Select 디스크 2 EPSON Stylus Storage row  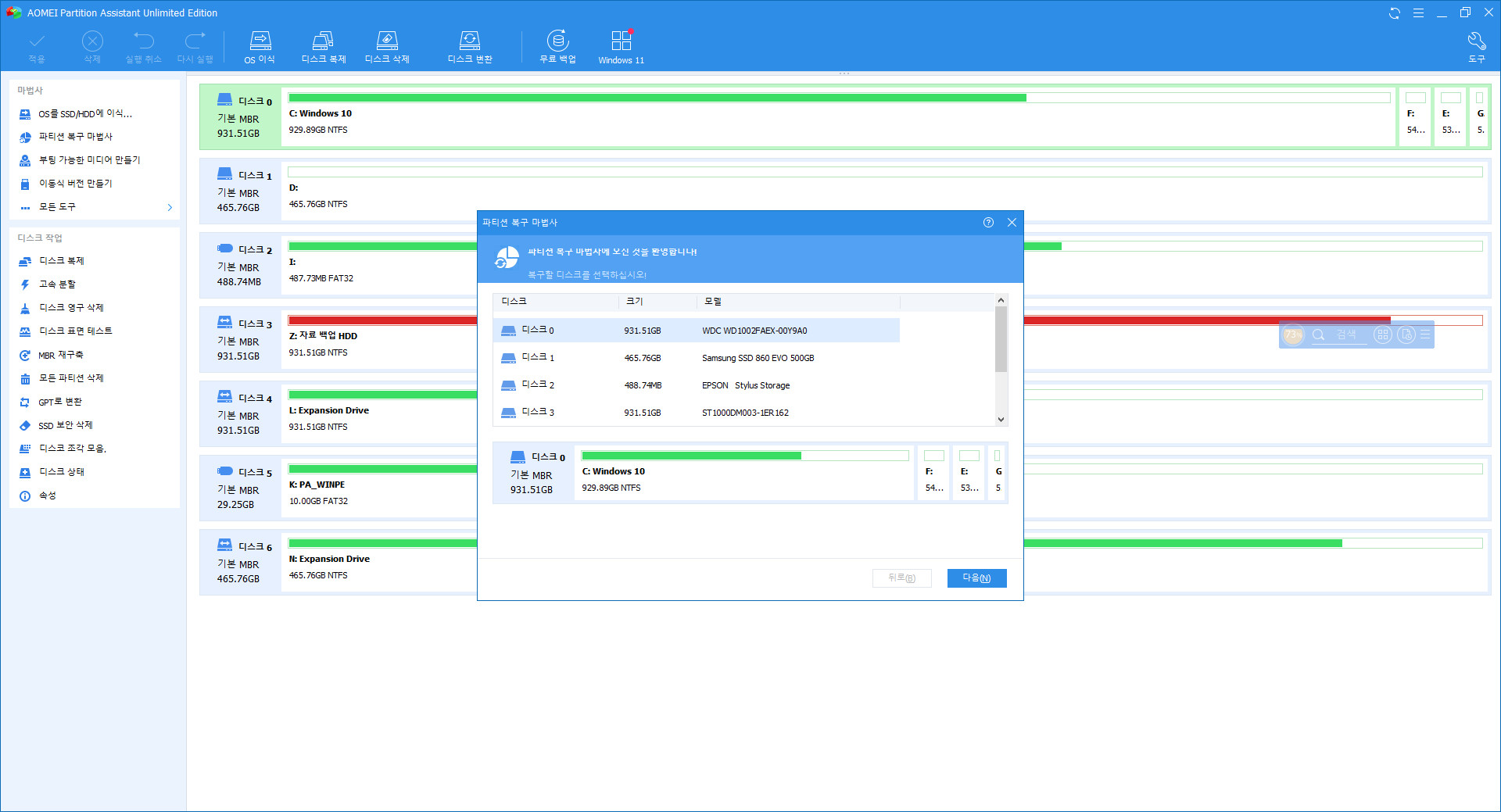(696, 385)
